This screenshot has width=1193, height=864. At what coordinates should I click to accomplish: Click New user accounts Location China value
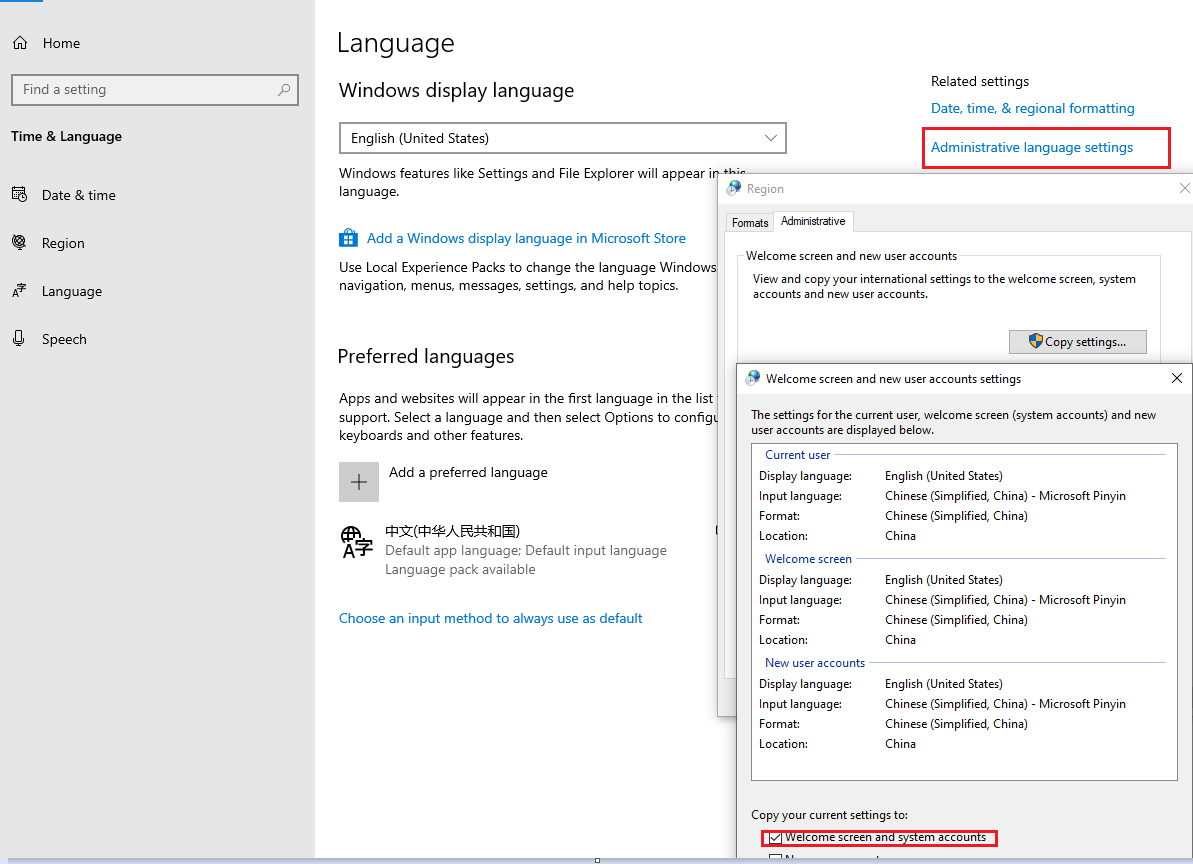click(x=900, y=745)
